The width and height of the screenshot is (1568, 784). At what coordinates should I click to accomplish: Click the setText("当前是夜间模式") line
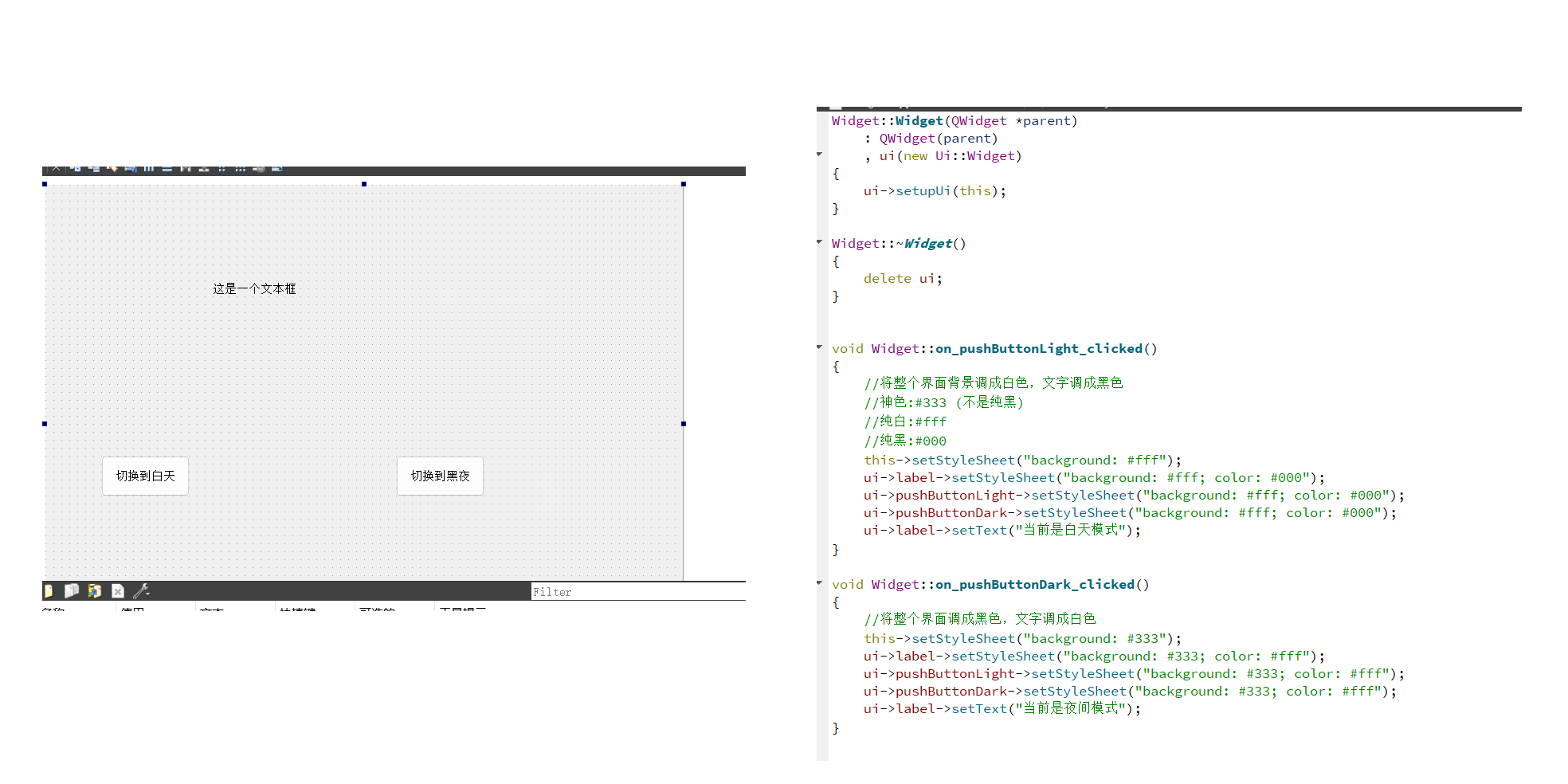(1002, 708)
